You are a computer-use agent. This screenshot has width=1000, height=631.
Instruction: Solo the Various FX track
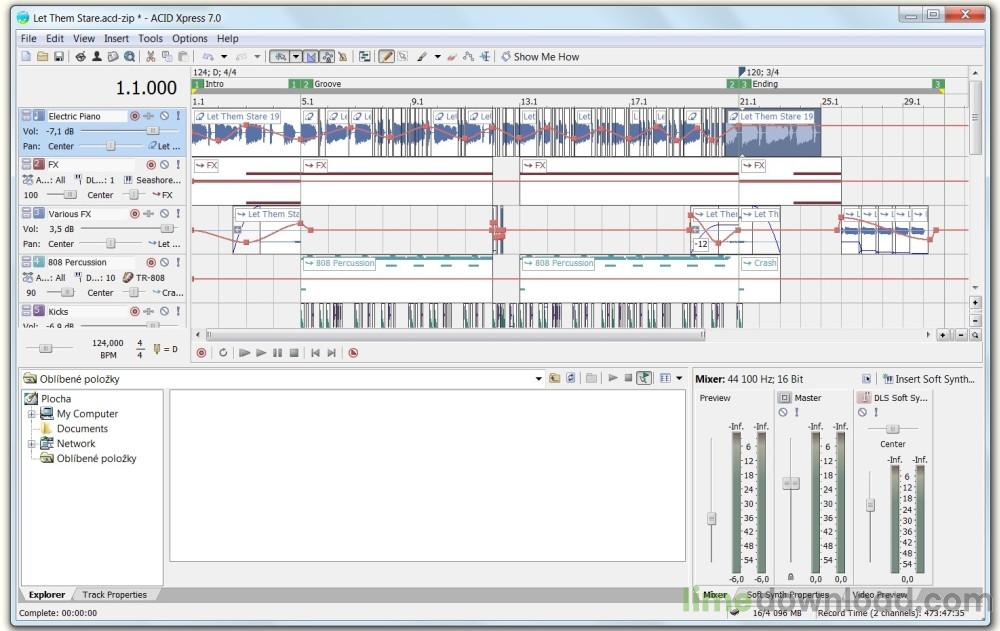click(178, 214)
